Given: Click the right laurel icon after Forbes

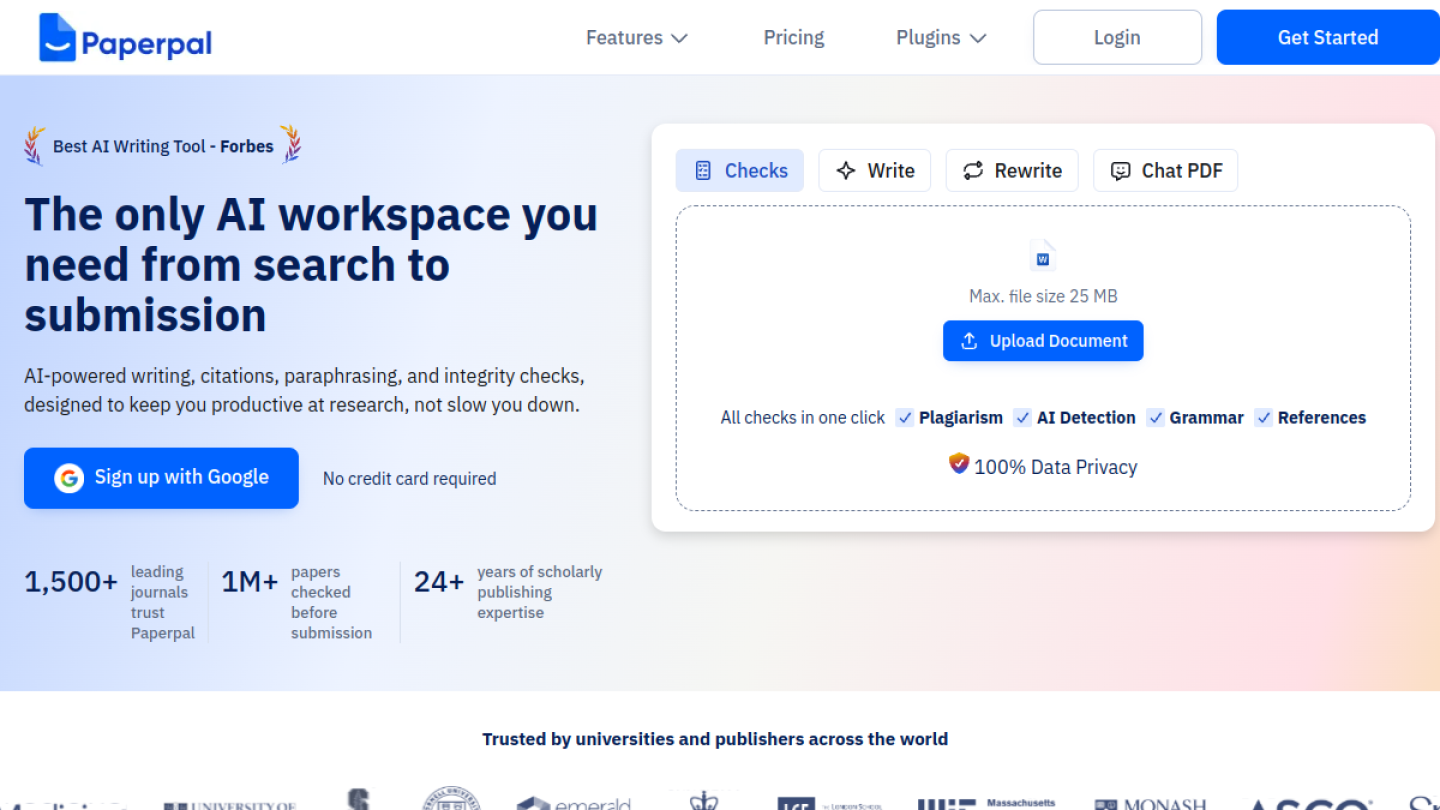Looking at the screenshot, I should (x=291, y=145).
